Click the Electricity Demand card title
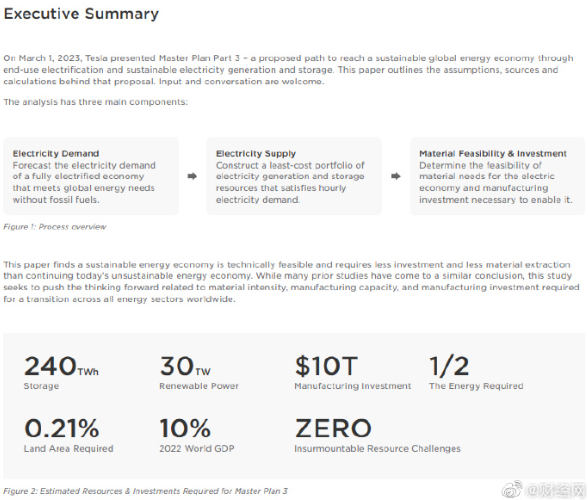This screenshot has height=500, width=588. click(x=56, y=153)
